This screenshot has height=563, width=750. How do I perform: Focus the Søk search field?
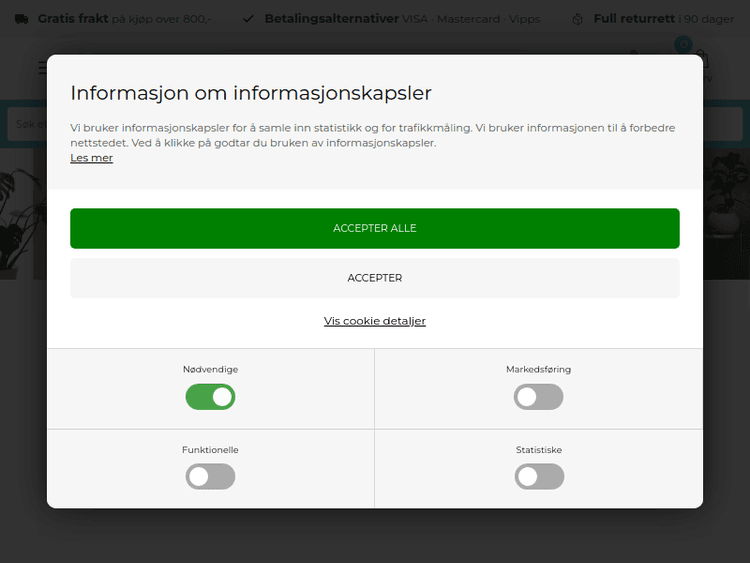pyautogui.click(x=25, y=124)
